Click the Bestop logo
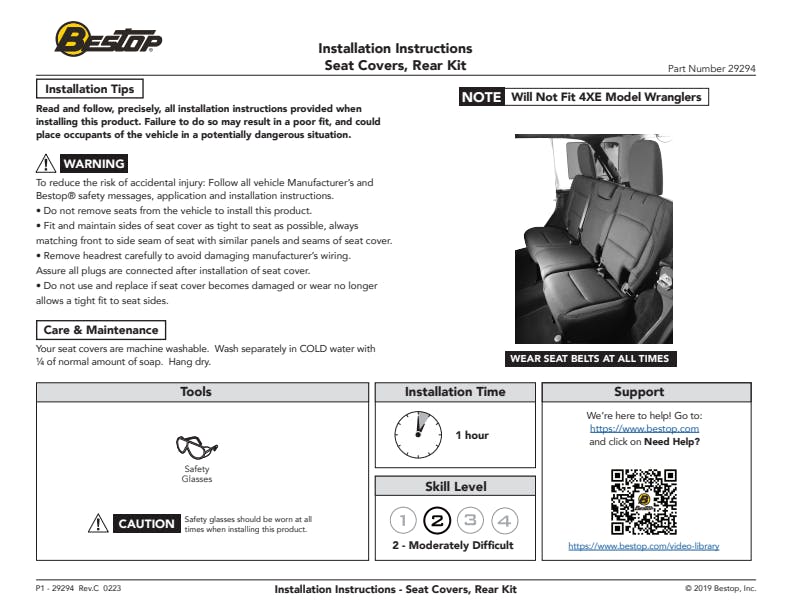The height and width of the screenshot is (612, 792). 108,40
